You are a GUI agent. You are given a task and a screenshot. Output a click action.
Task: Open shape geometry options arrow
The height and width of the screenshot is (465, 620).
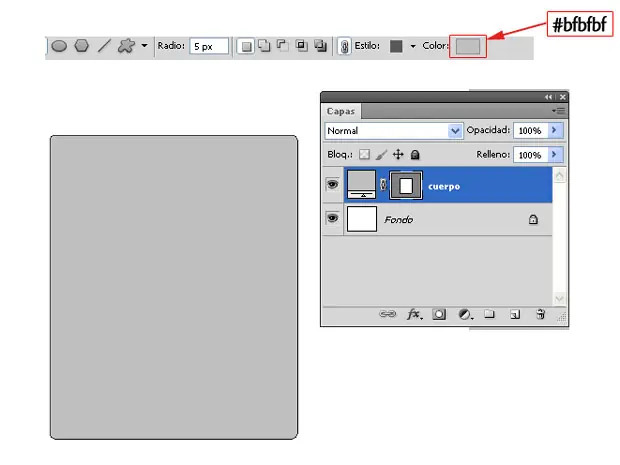click(x=144, y=46)
